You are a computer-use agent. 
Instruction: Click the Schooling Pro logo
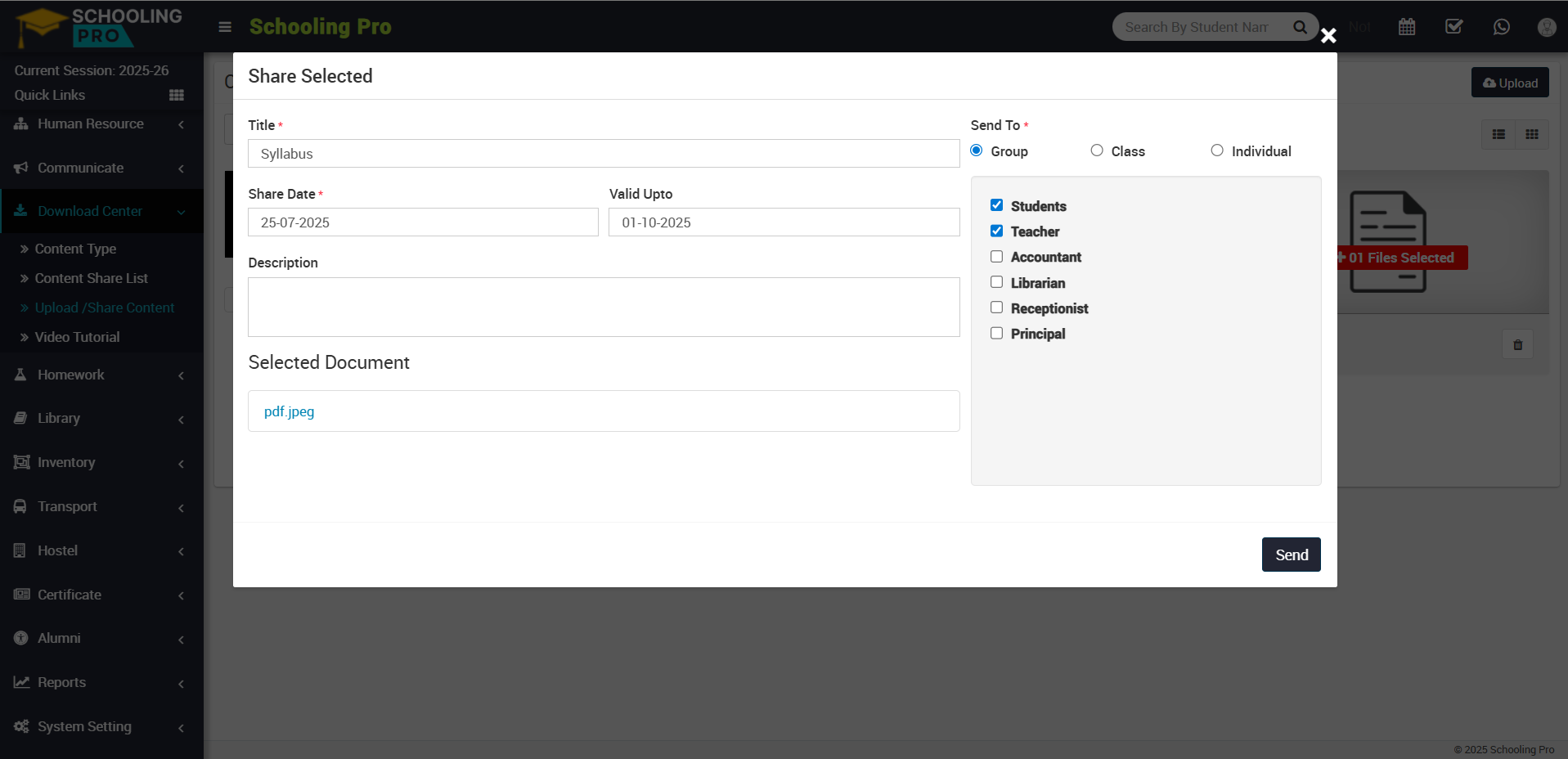[99, 27]
